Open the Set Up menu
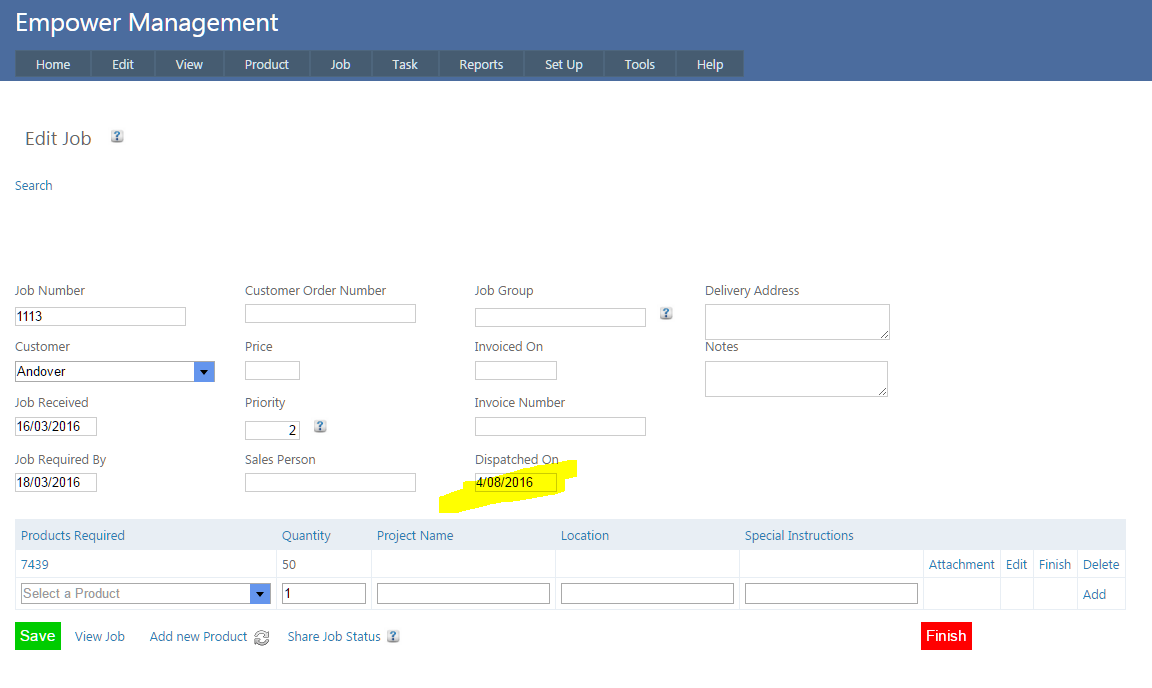1152x688 pixels. point(563,64)
